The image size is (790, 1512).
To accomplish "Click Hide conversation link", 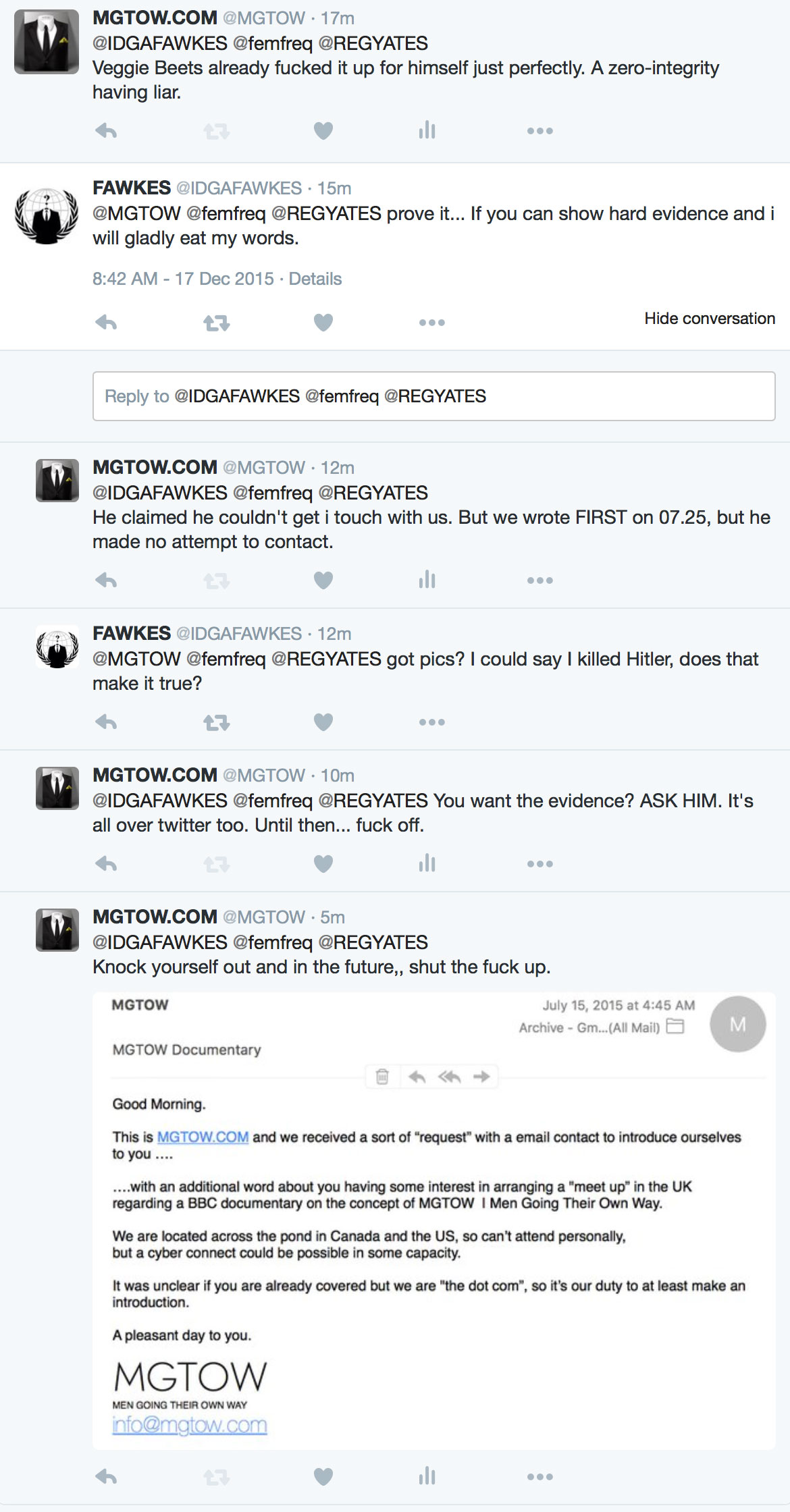I will pos(709,319).
